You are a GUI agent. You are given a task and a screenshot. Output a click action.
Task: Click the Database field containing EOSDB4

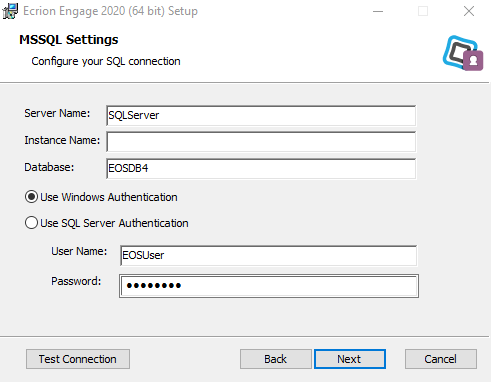(261, 168)
